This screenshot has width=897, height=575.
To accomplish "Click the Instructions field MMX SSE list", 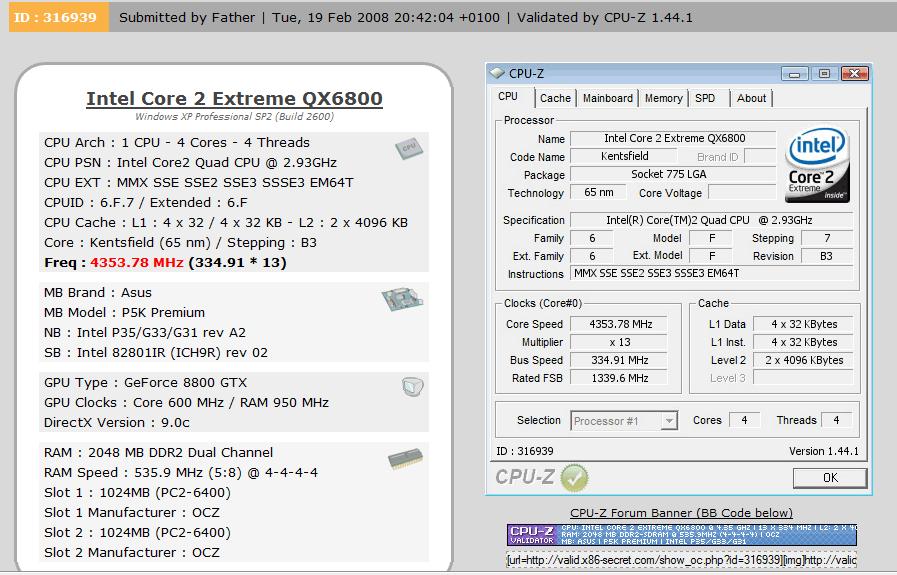I will coord(712,273).
